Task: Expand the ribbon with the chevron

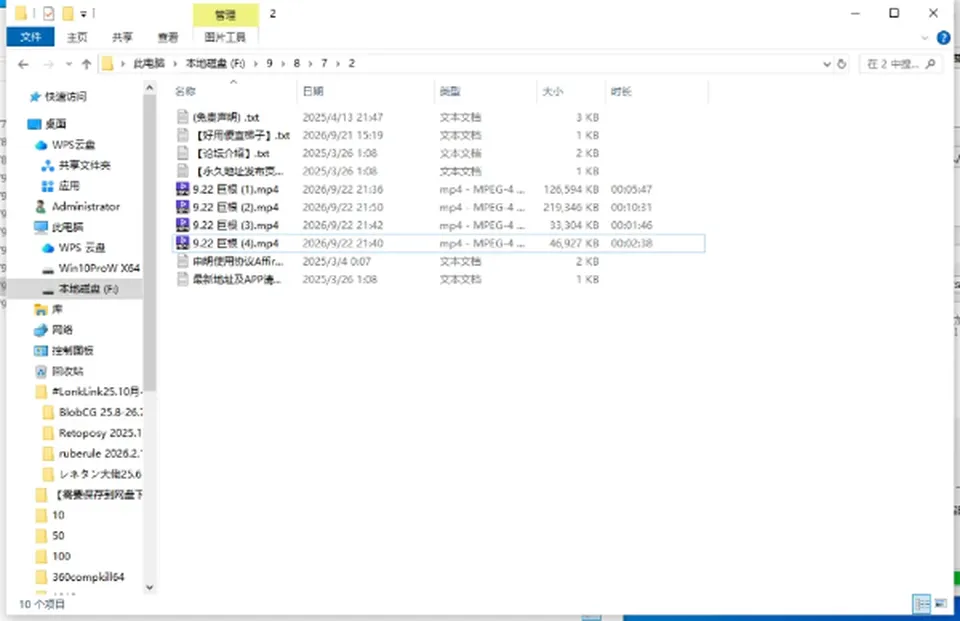Action: tap(924, 38)
